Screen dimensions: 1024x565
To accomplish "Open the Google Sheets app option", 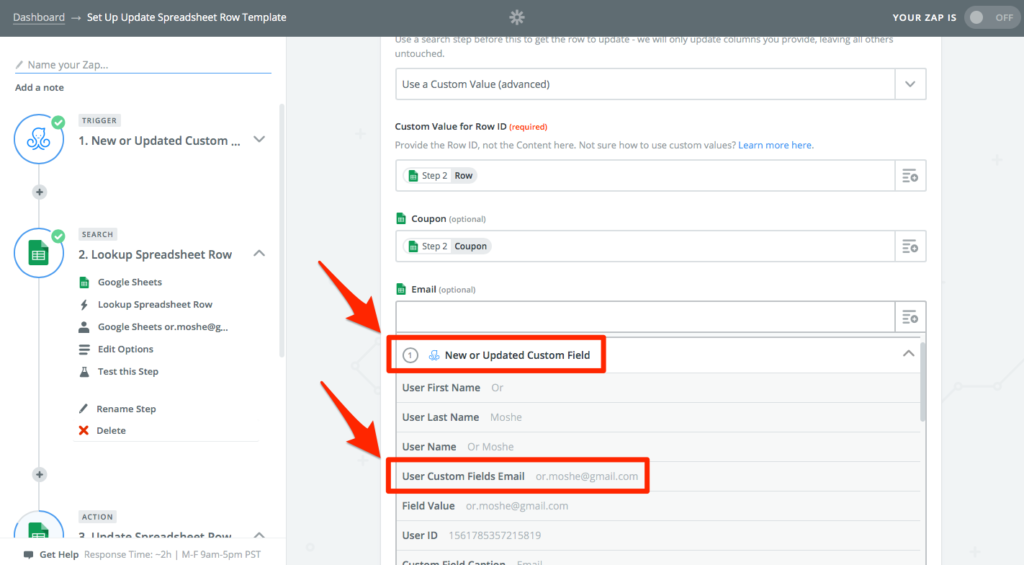I will (x=129, y=282).
